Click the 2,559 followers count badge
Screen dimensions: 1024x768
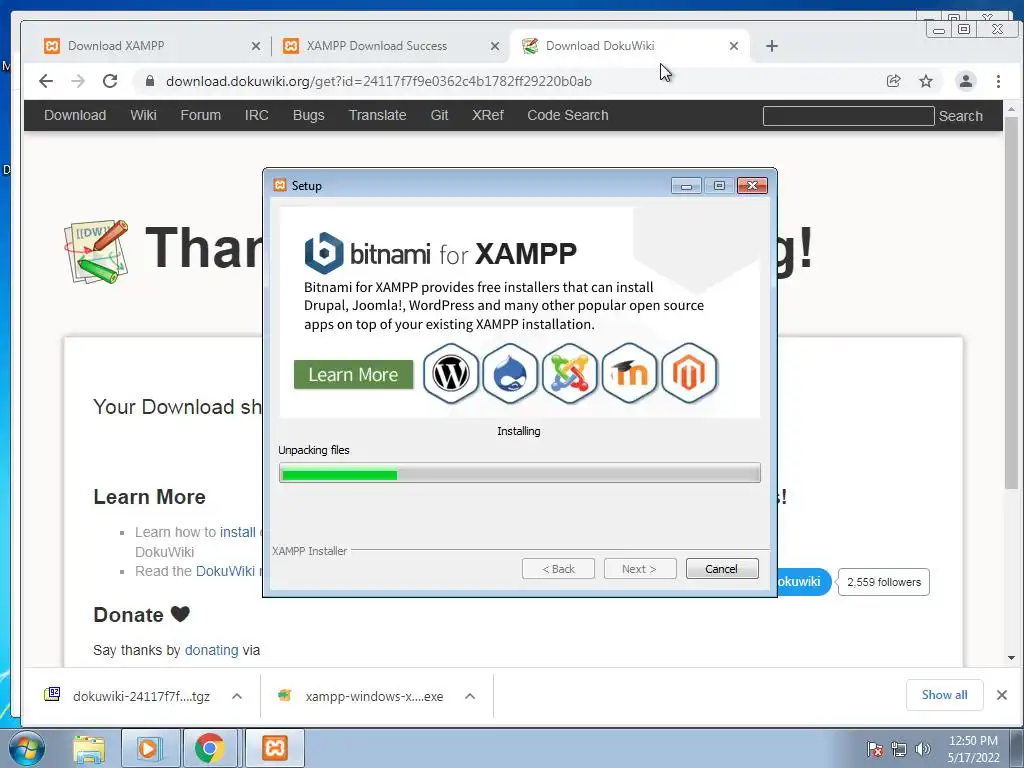pos(884,582)
